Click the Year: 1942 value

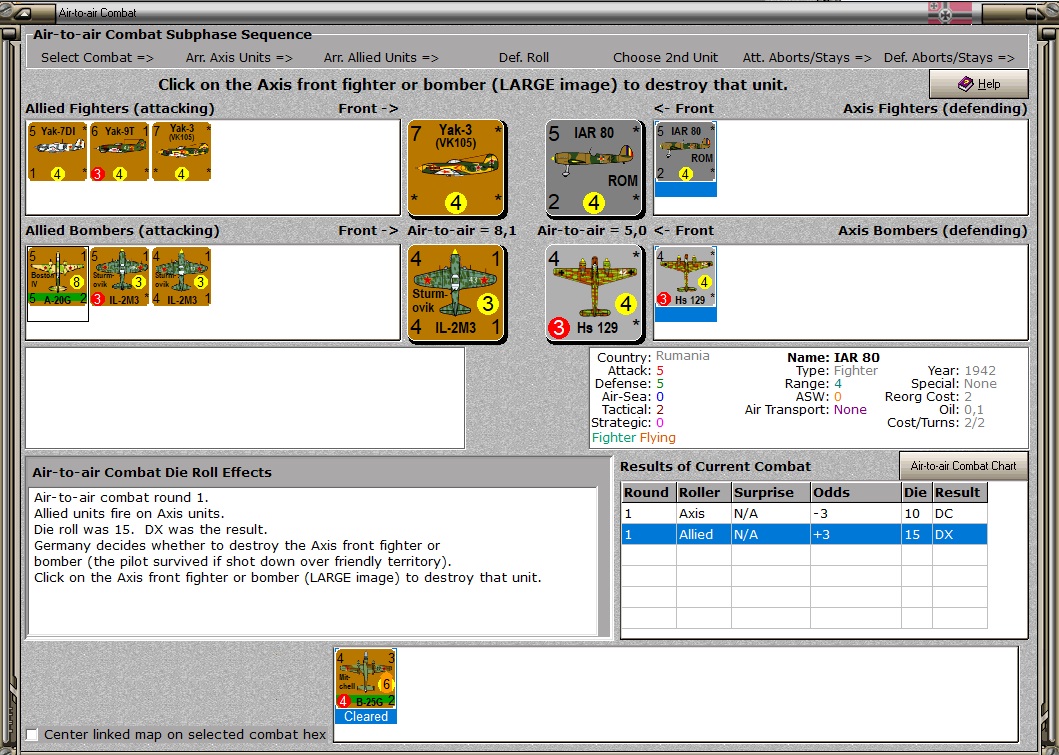click(x=980, y=371)
